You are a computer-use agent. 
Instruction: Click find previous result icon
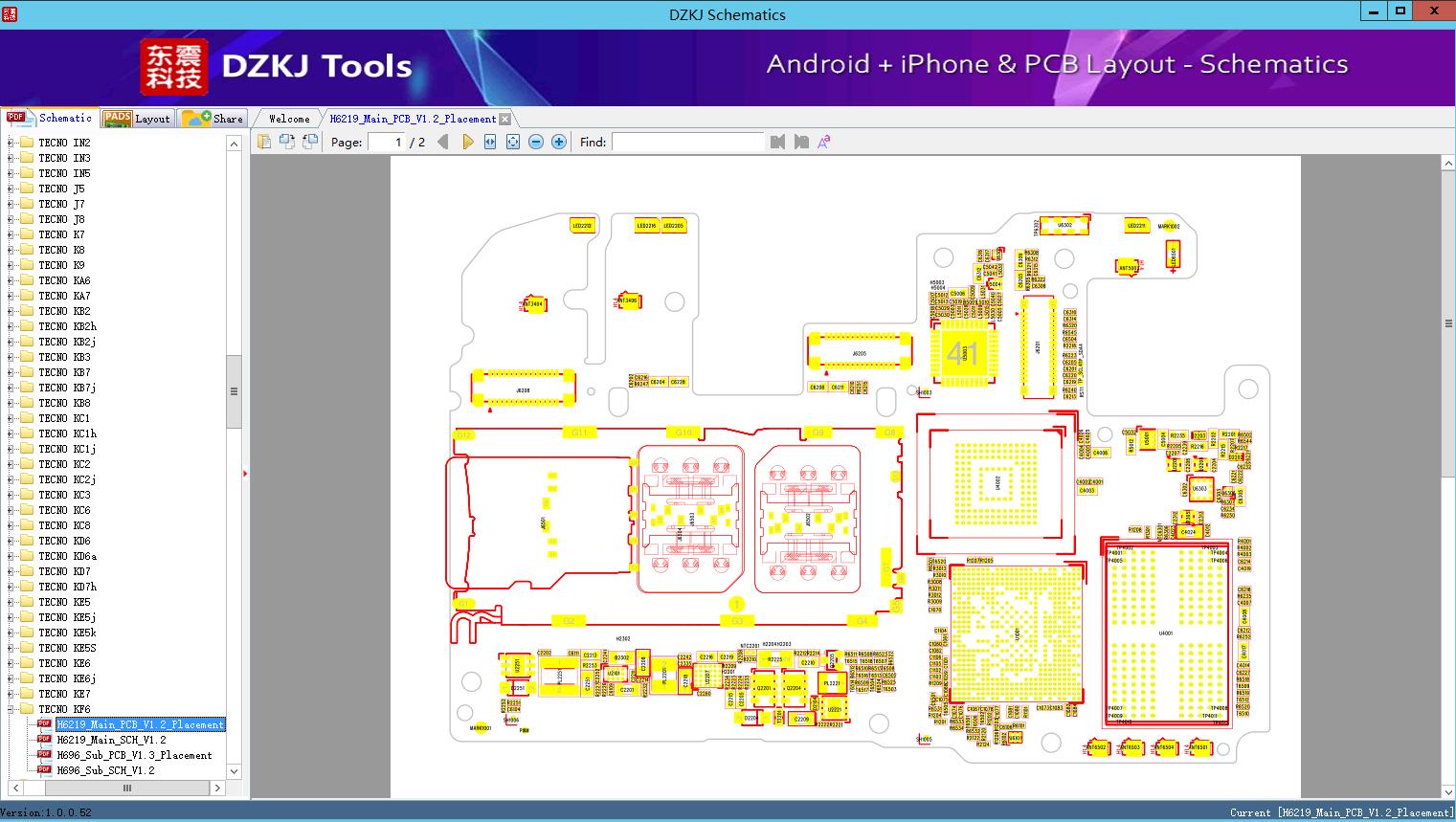click(x=777, y=142)
